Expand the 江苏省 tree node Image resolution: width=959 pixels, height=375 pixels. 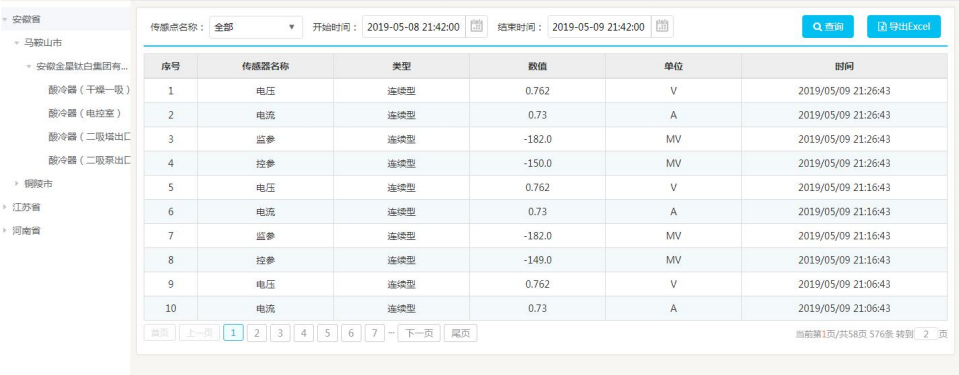[x=5, y=207]
